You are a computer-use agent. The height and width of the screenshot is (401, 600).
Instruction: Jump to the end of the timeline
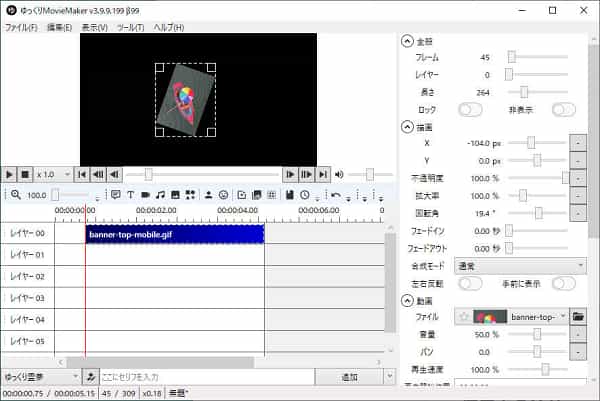click(x=323, y=175)
